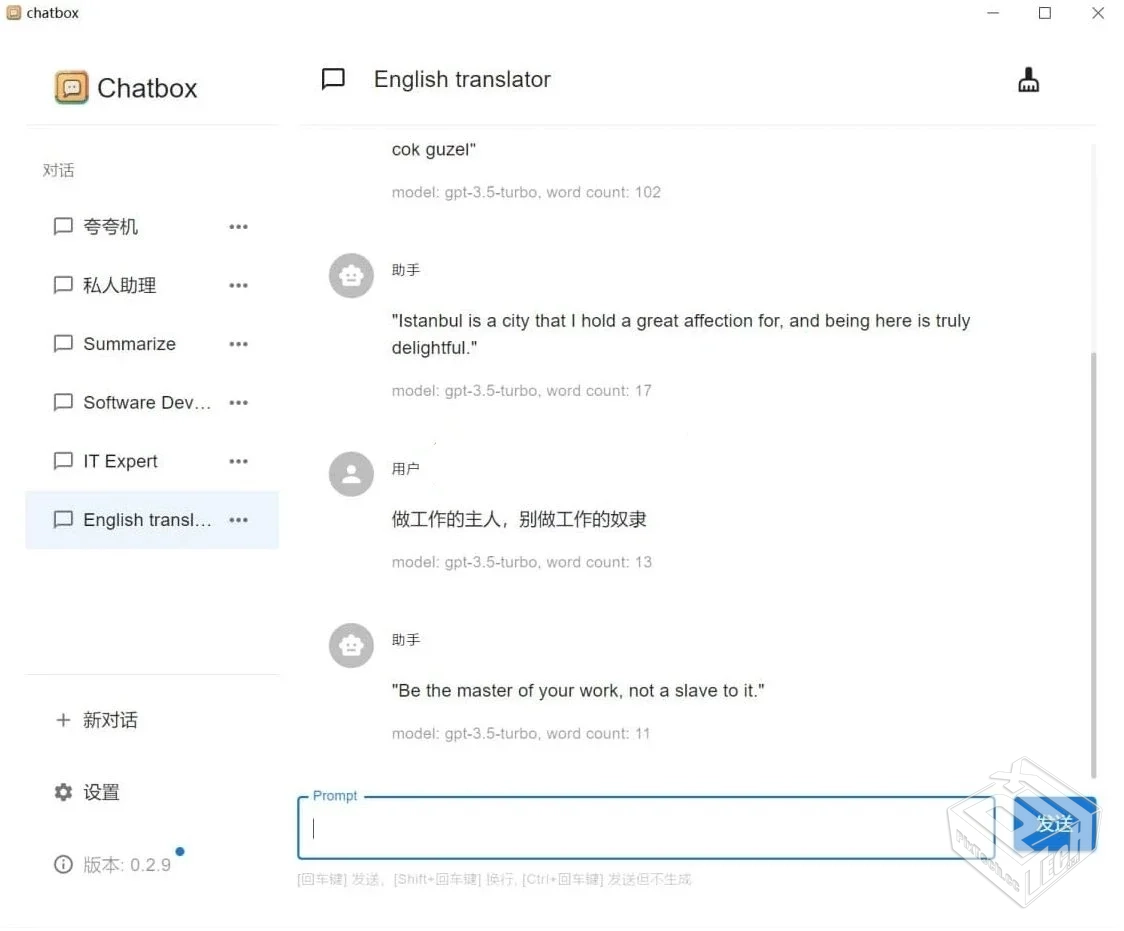Screen dimensions: 1124x931
Task: Click the user avatar of the 用户 message
Action: coord(351,474)
